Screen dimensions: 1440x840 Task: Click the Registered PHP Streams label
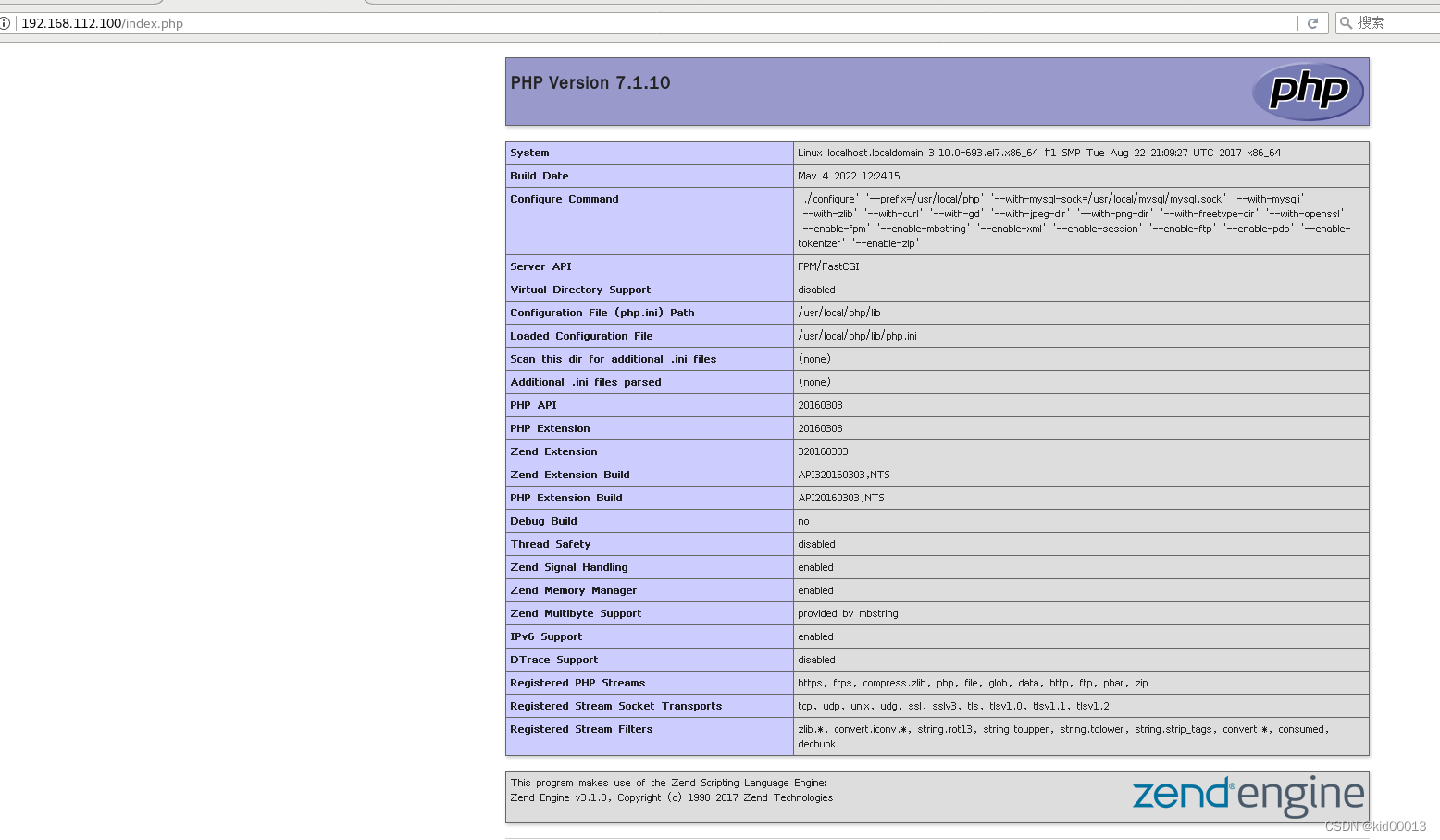click(x=577, y=683)
